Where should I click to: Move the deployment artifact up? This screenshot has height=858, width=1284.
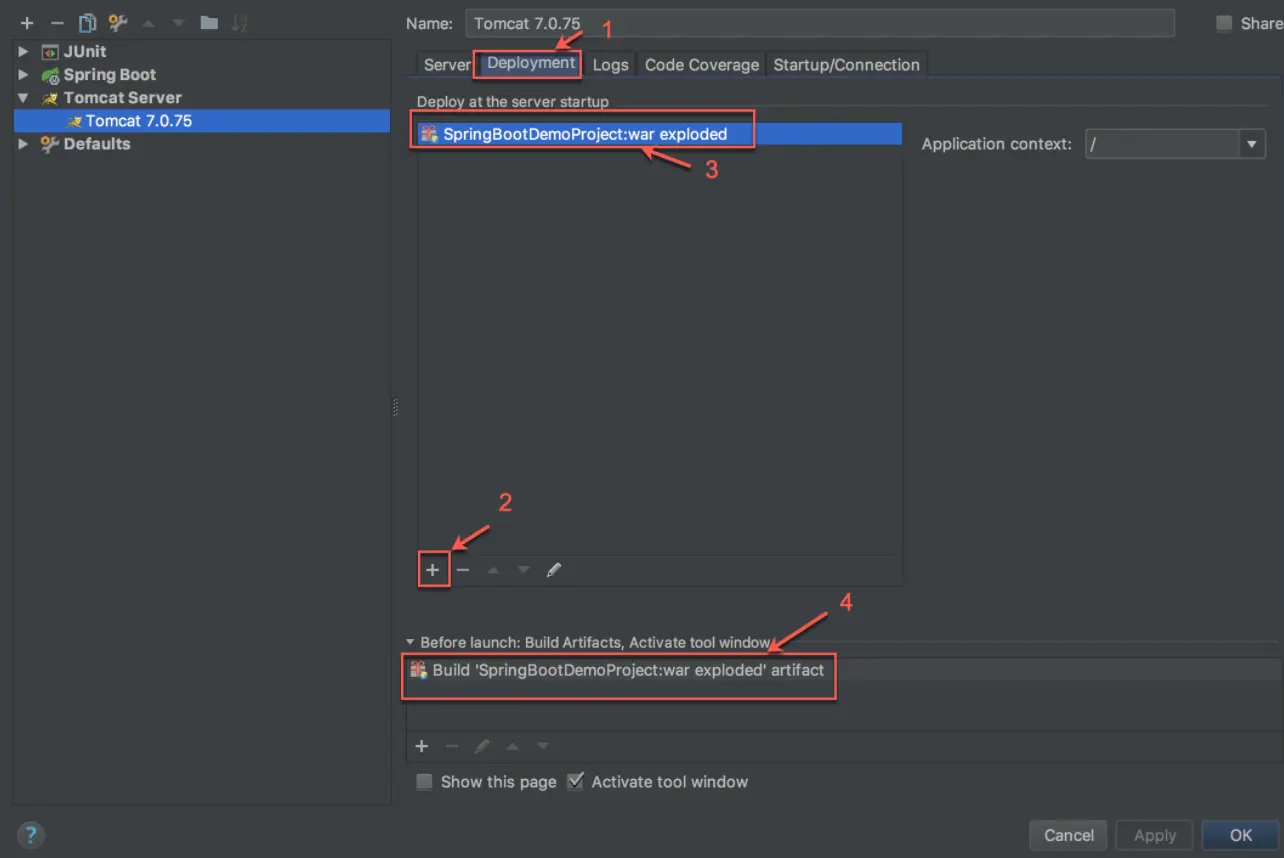click(x=493, y=570)
